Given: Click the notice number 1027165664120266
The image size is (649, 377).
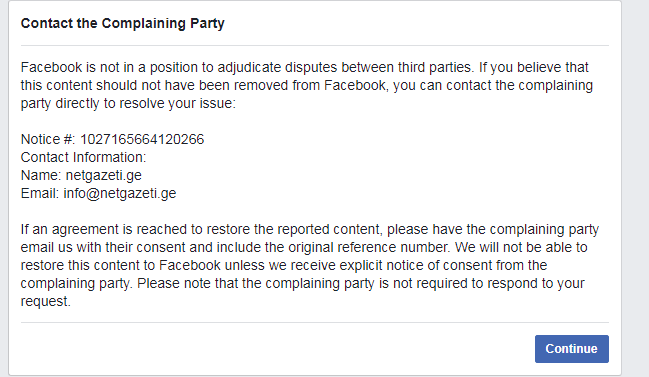Looking at the screenshot, I should [x=142, y=139].
